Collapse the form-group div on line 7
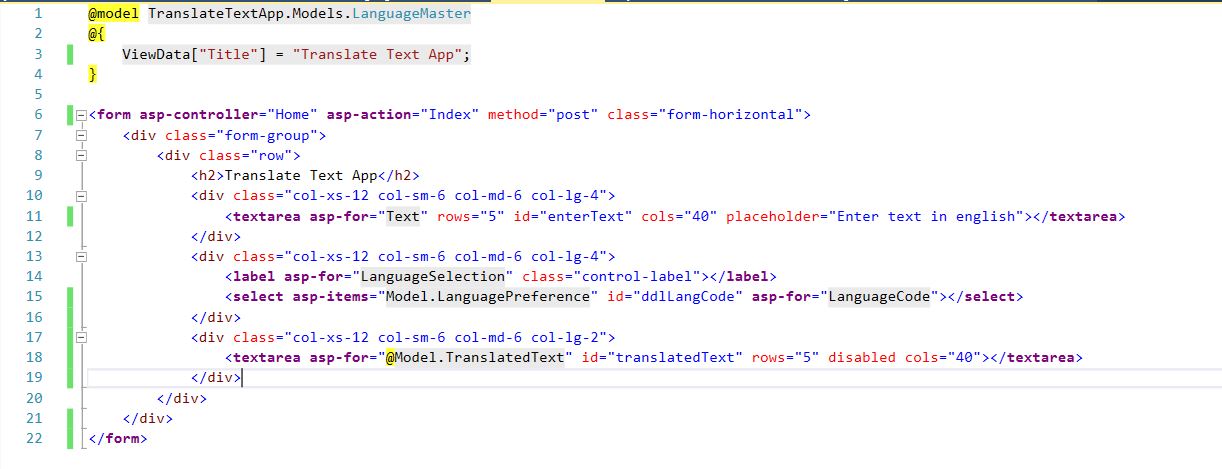 (x=81, y=135)
